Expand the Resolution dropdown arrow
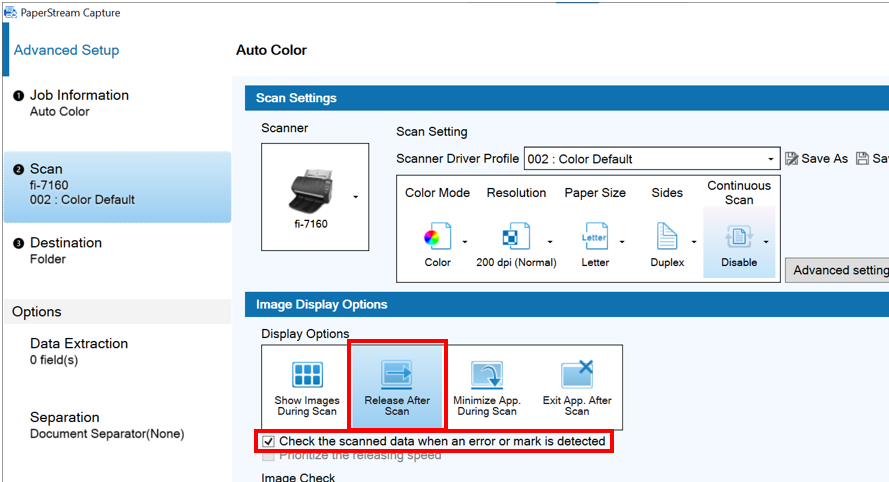The width and height of the screenshot is (889, 482). coord(550,242)
